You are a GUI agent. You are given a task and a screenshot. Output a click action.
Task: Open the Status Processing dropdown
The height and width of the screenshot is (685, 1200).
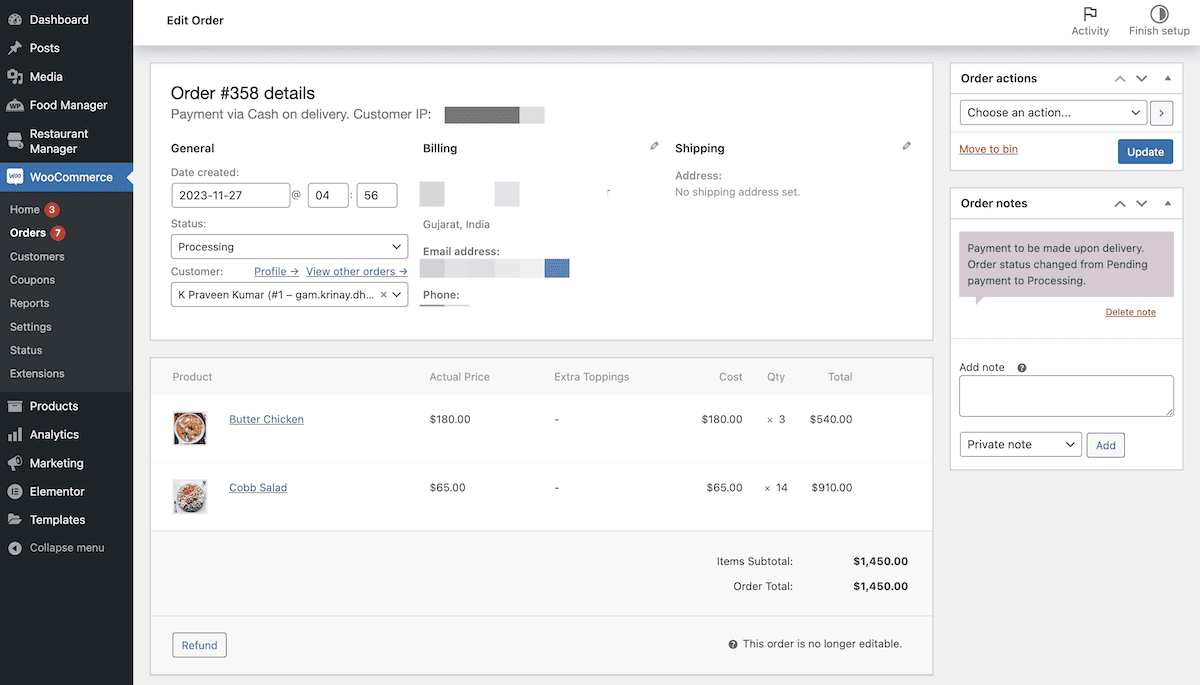click(x=289, y=247)
